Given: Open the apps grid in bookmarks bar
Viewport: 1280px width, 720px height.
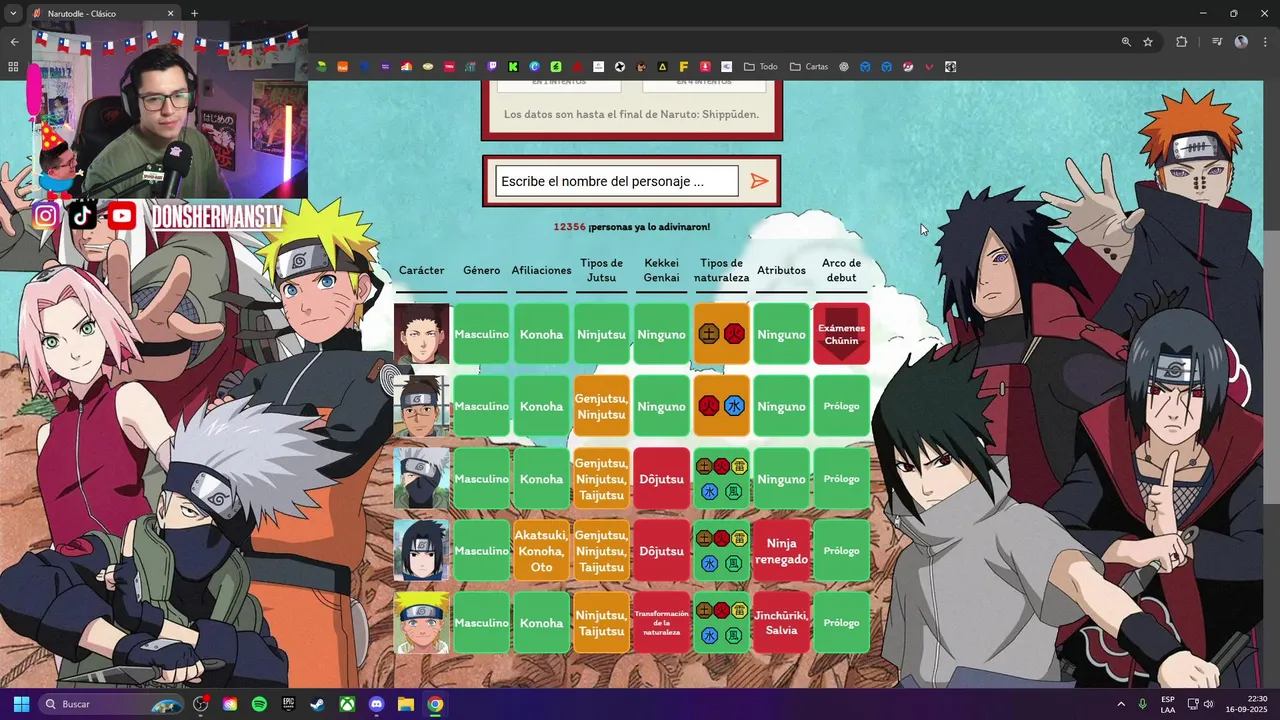Looking at the screenshot, I should pyautogui.click(x=13, y=67).
